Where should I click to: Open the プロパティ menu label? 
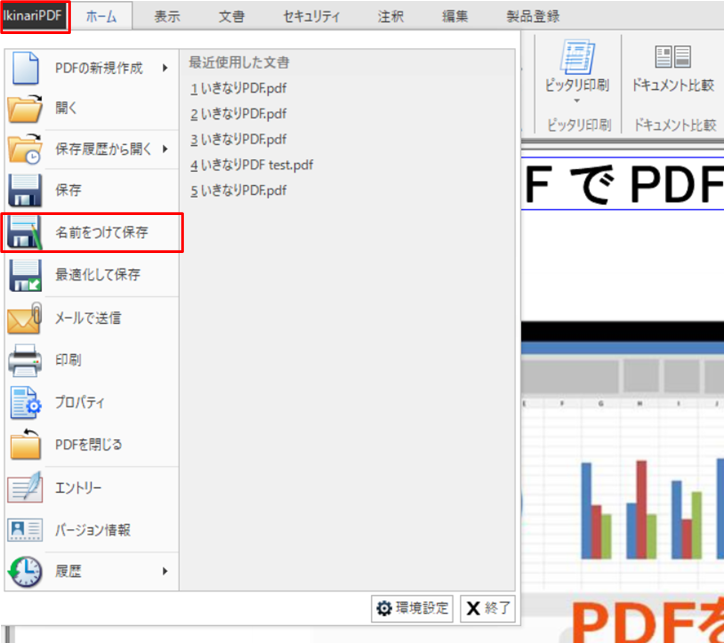79,402
